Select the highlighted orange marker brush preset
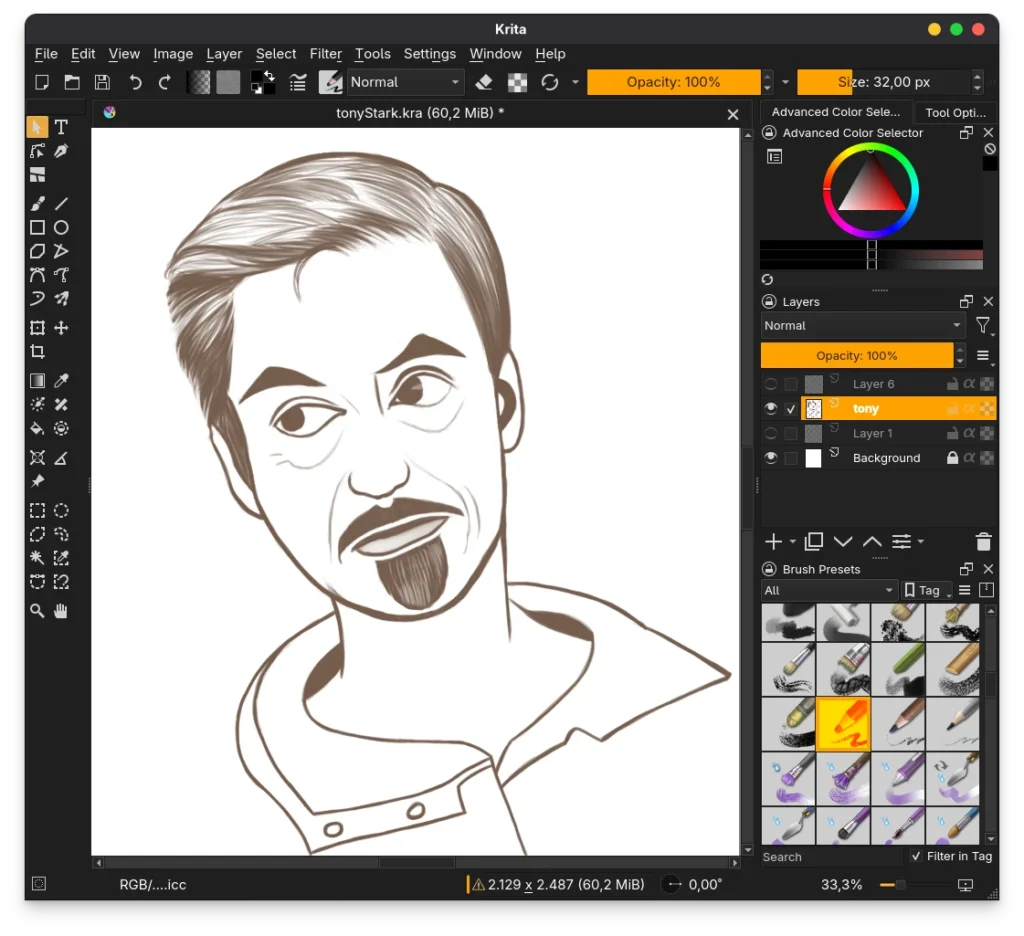This screenshot has width=1024, height=936. point(843,724)
